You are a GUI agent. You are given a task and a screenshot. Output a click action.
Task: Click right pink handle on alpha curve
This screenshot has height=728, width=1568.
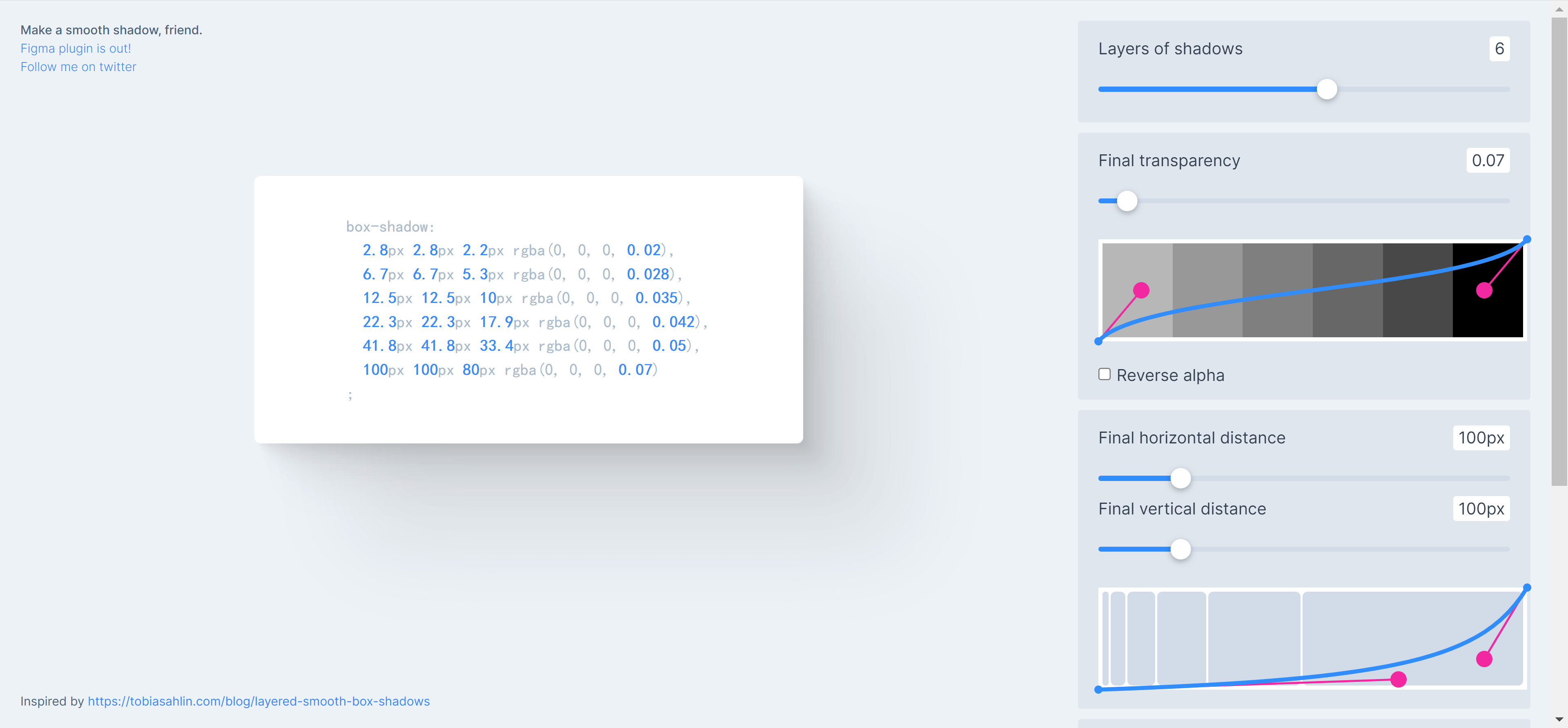(1484, 290)
